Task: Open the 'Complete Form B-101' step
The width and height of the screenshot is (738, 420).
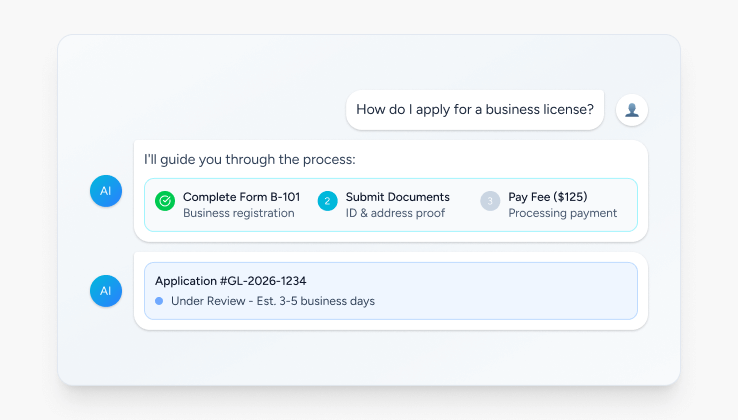Action: [x=241, y=197]
